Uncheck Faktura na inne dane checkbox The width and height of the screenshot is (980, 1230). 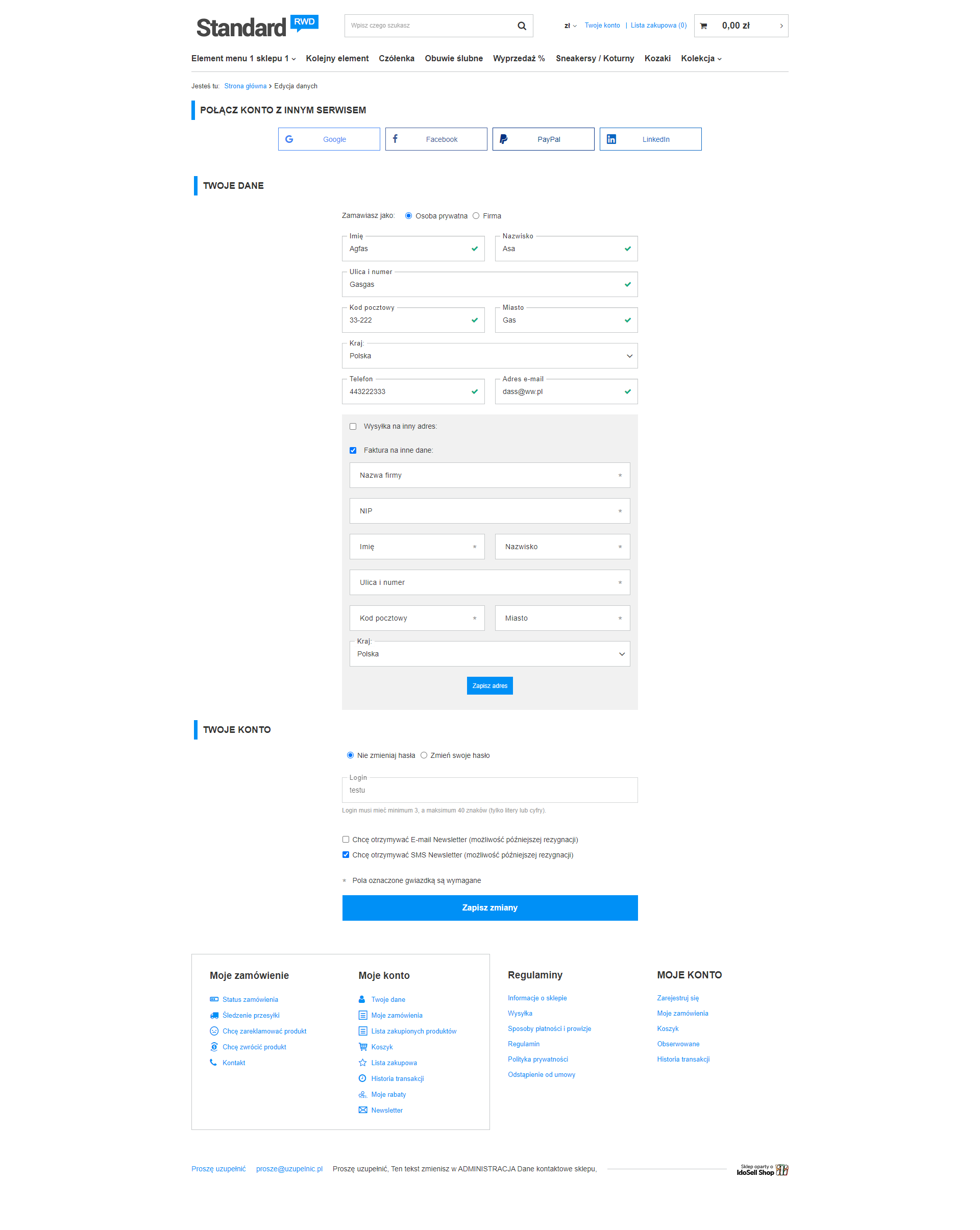[353, 450]
